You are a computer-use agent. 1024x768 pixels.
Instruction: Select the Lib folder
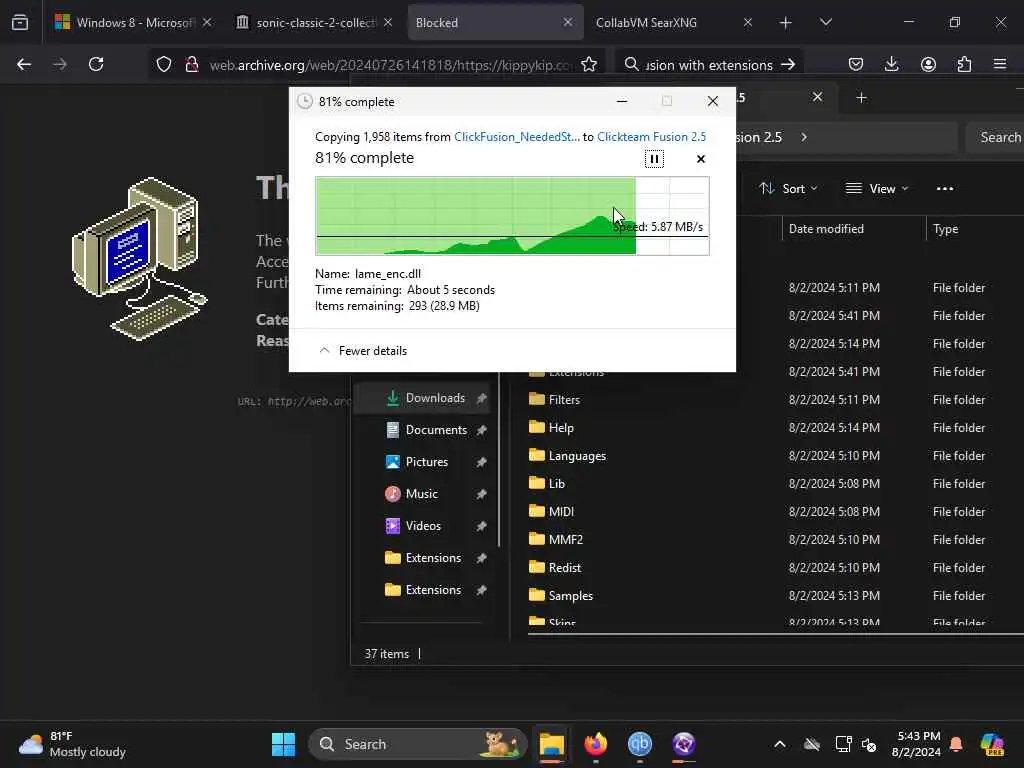[547, 484]
